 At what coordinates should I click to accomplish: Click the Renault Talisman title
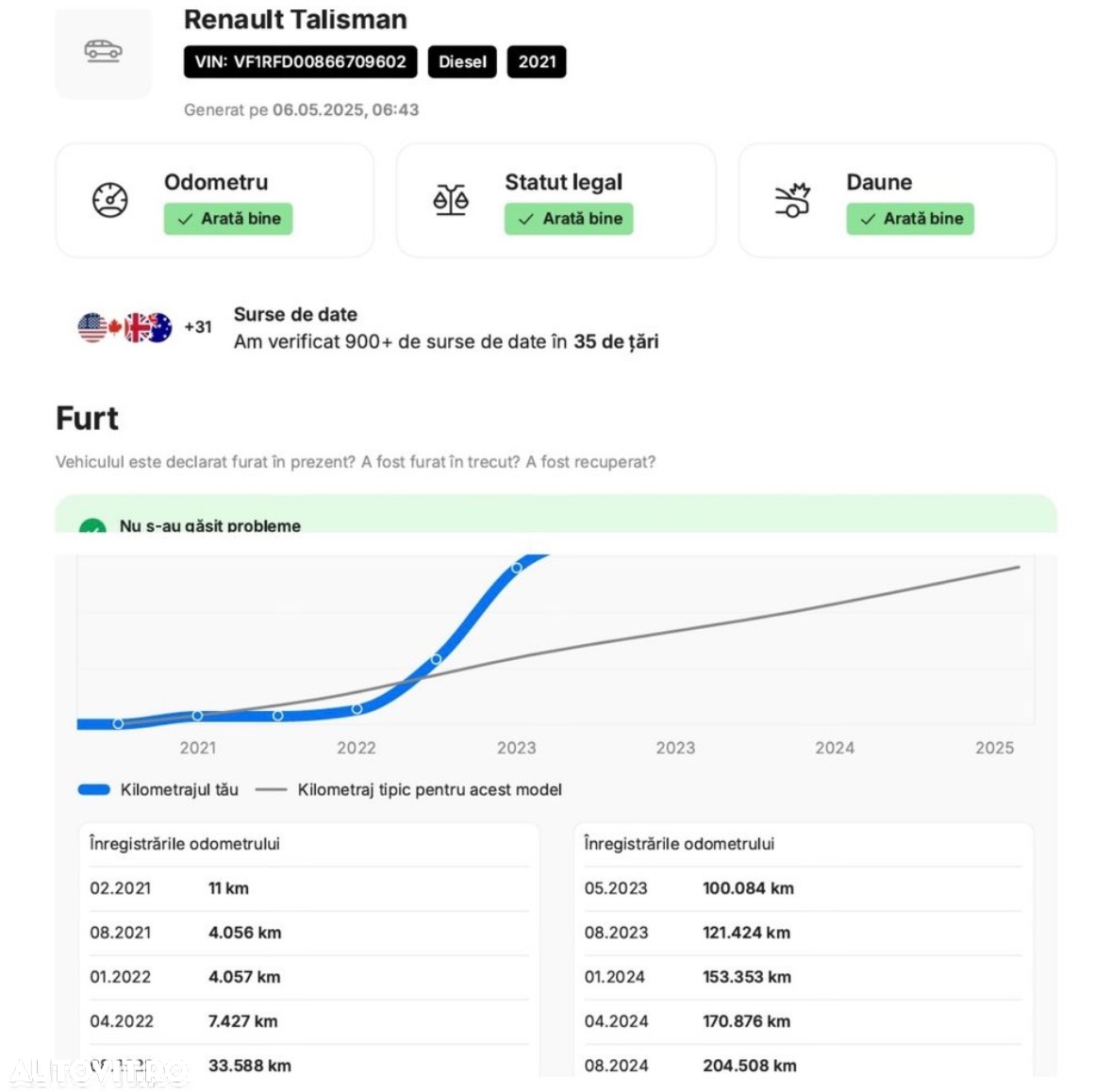[x=296, y=19]
